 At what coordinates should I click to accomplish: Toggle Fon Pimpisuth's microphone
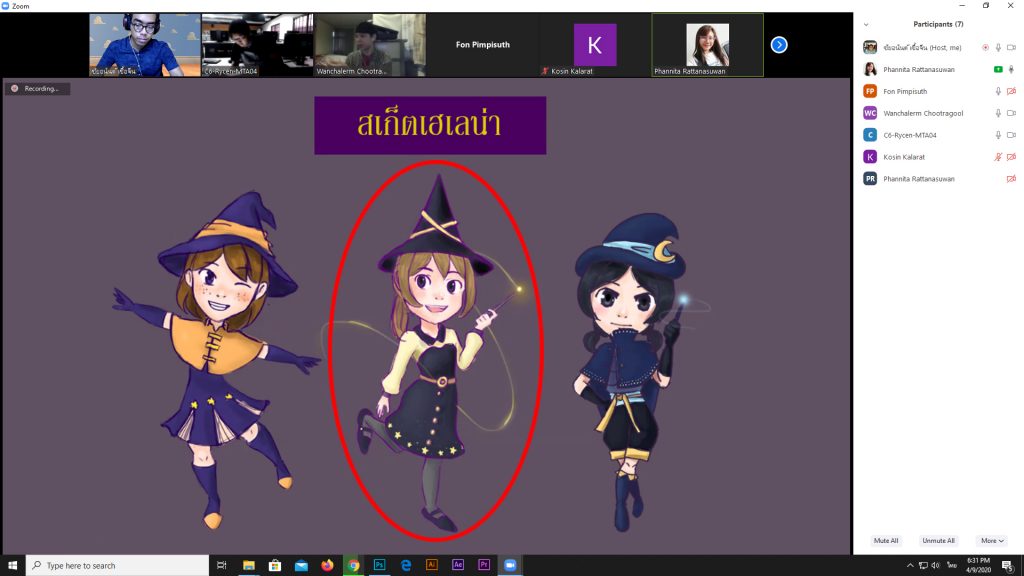pos(998,91)
